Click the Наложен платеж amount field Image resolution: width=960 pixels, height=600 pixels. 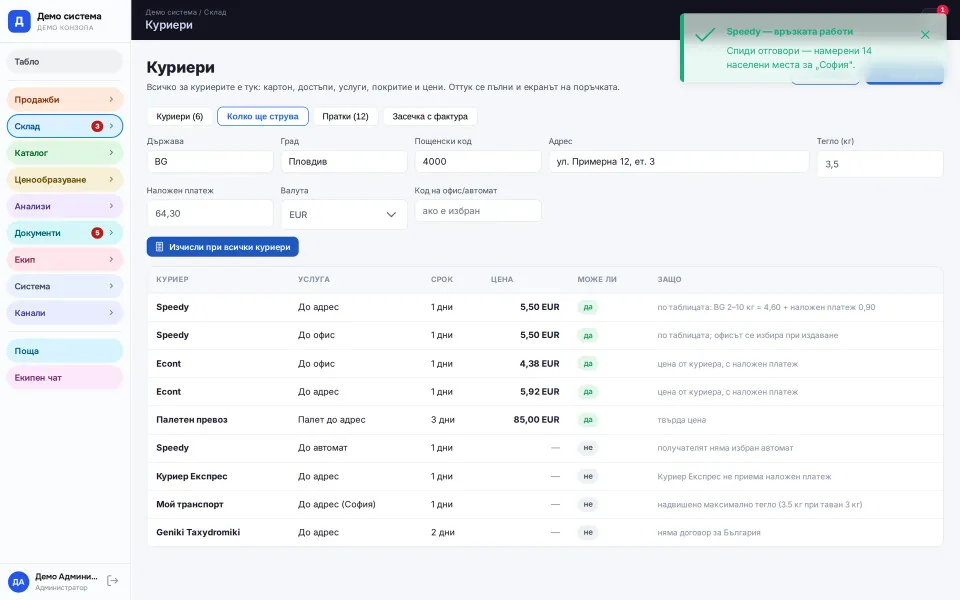coord(210,214)
